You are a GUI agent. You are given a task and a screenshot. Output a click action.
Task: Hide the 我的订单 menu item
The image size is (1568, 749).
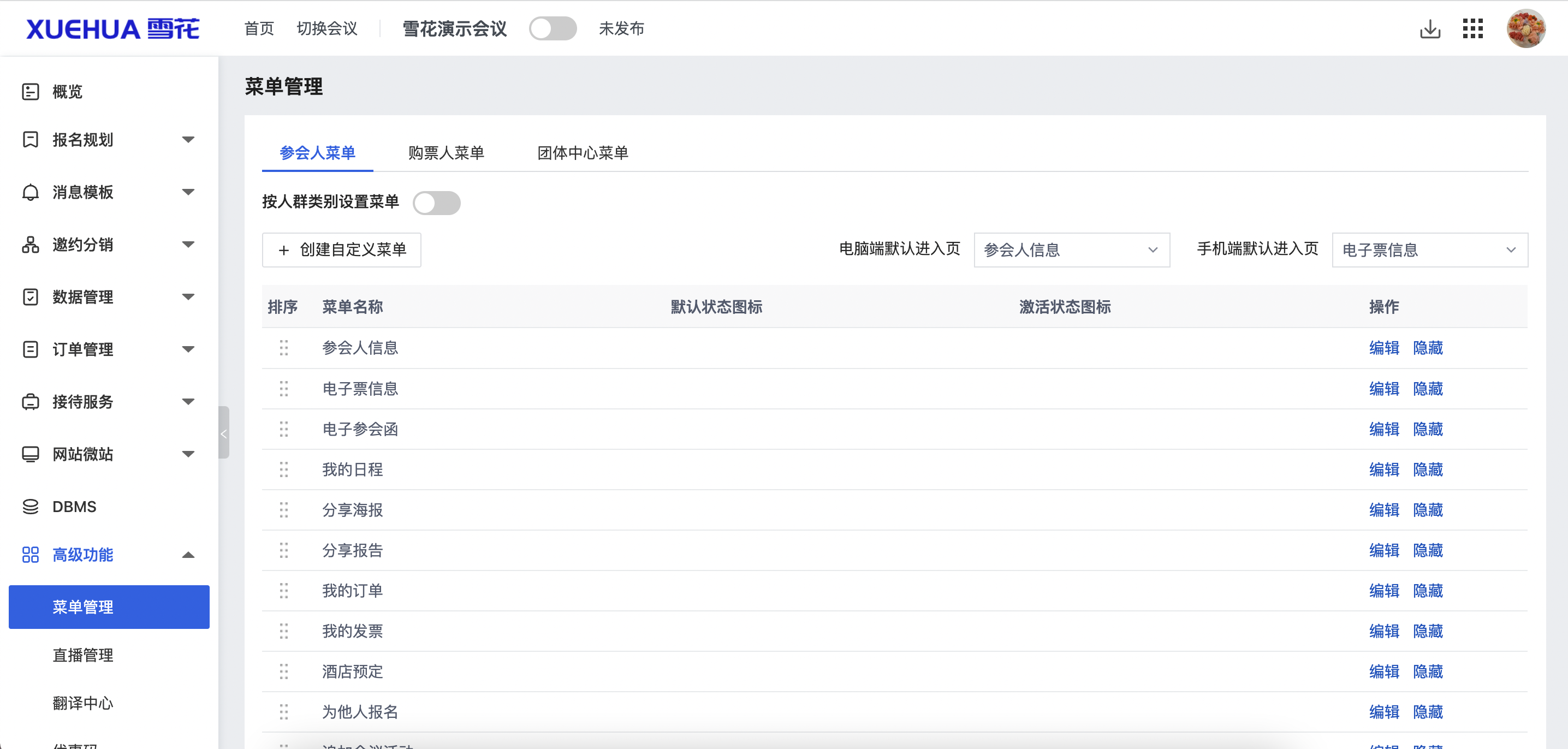[1427, 590]
